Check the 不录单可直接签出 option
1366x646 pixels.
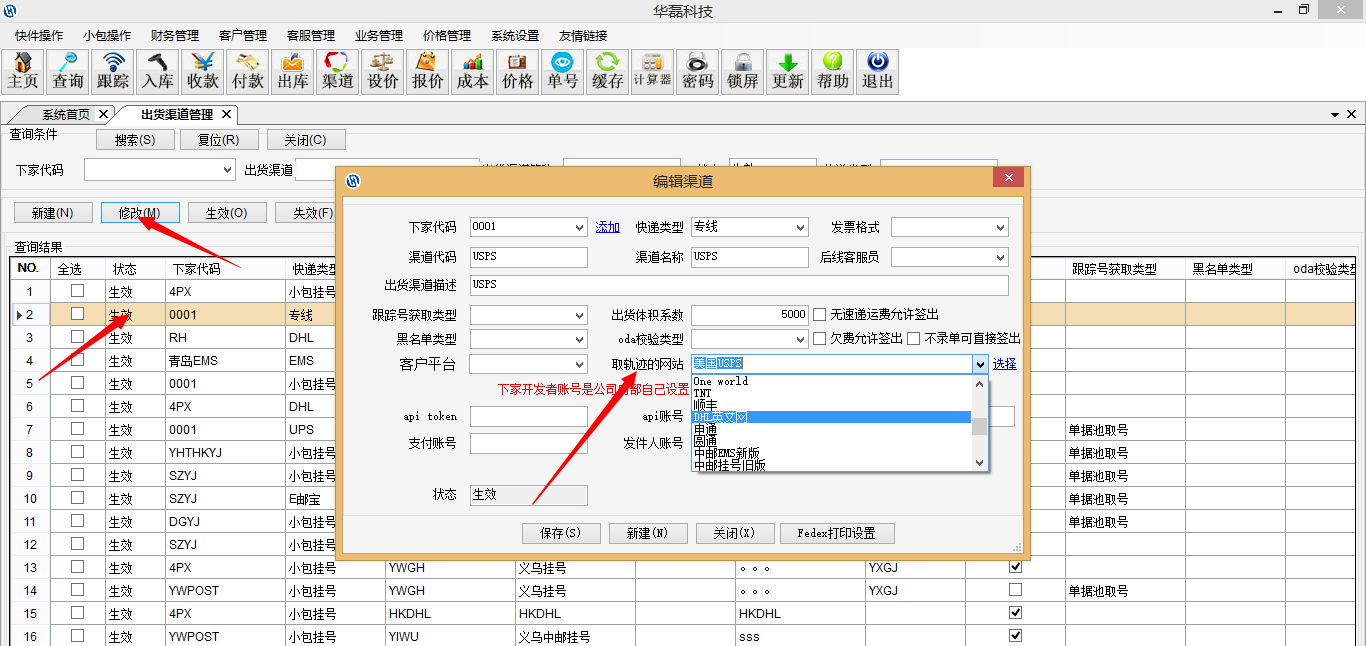point(914,339)
